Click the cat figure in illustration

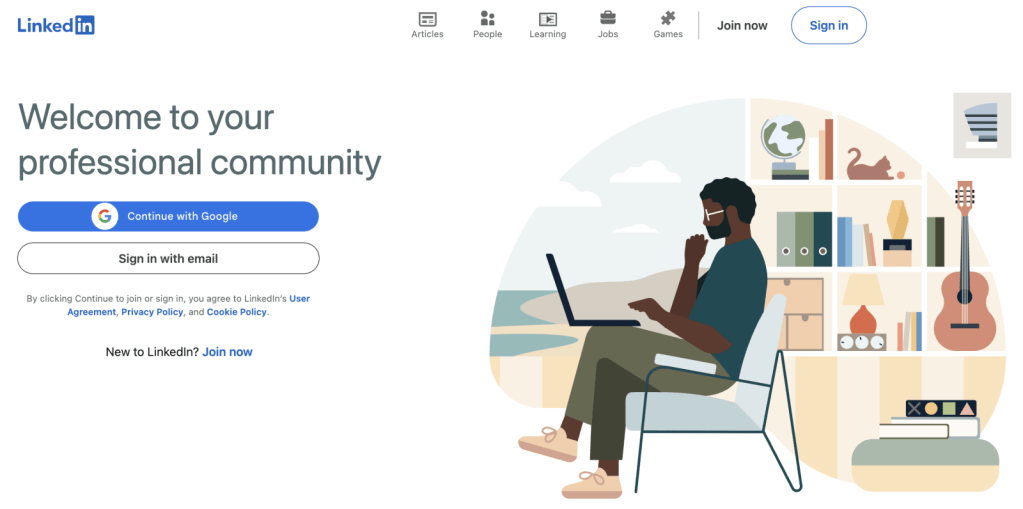(871, 164)
